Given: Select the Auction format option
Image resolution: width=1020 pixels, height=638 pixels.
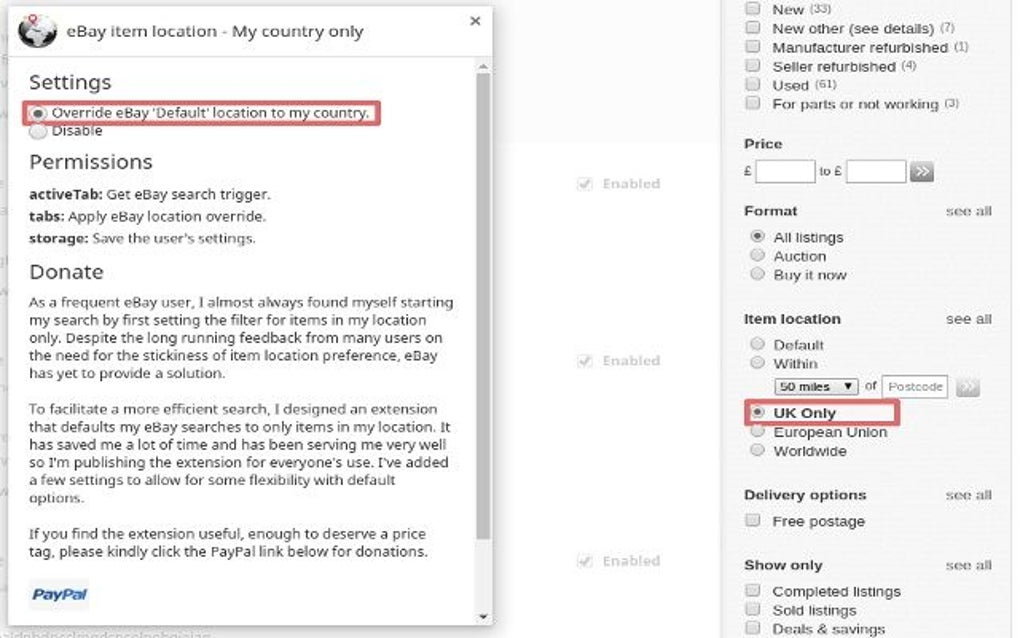Looking at the screenshot, I should (758, 256).
